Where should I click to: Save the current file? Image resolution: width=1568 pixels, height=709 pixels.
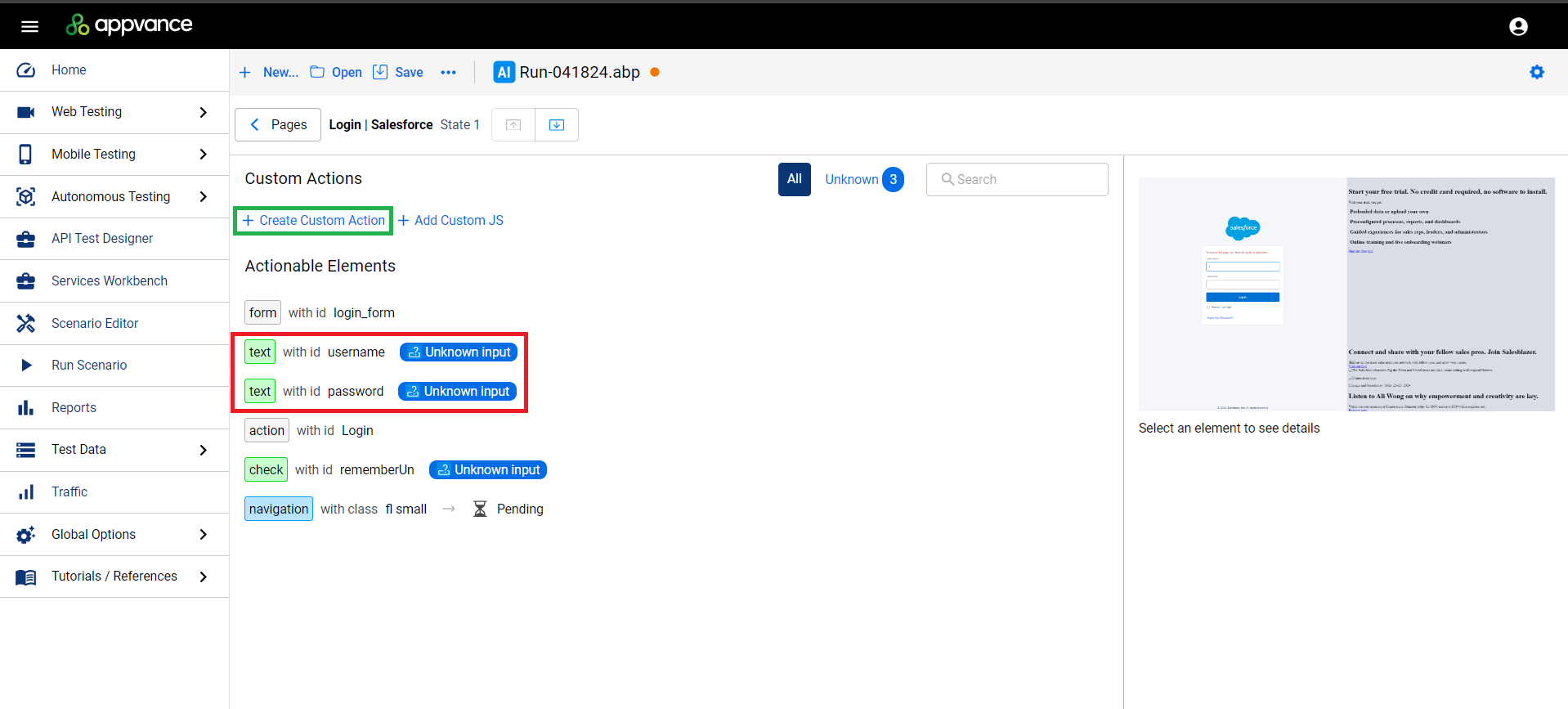click(x=398, y=73)
